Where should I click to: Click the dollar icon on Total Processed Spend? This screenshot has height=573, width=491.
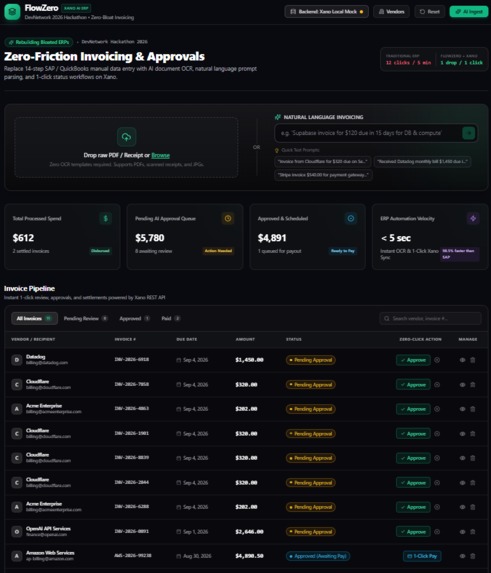click(x=106, y=219)
